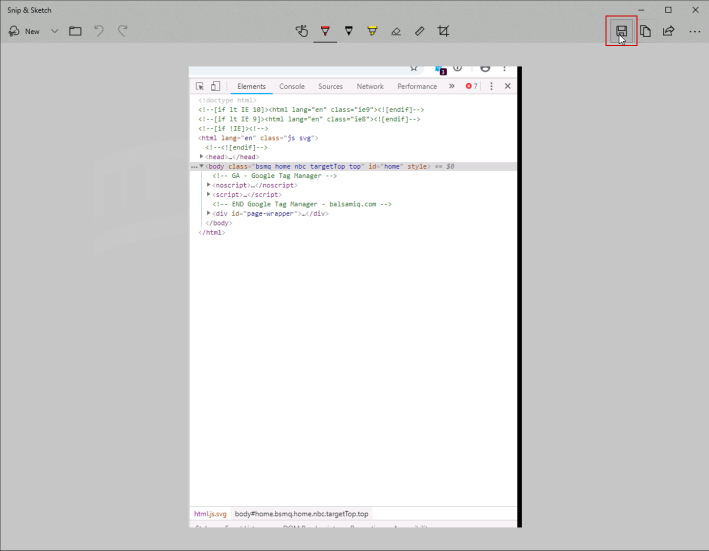The width and height of the screenshot is (709, 551).
Task: Select the Pencil tool
Action: point(348,31)
